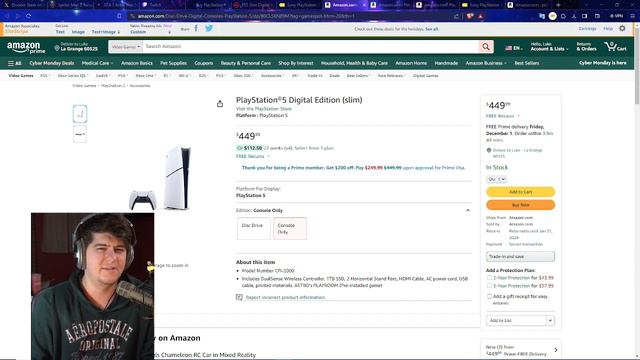The image size is (640, 360).
Task: Open the Custom link type dropdown
Action: [150, 32]
